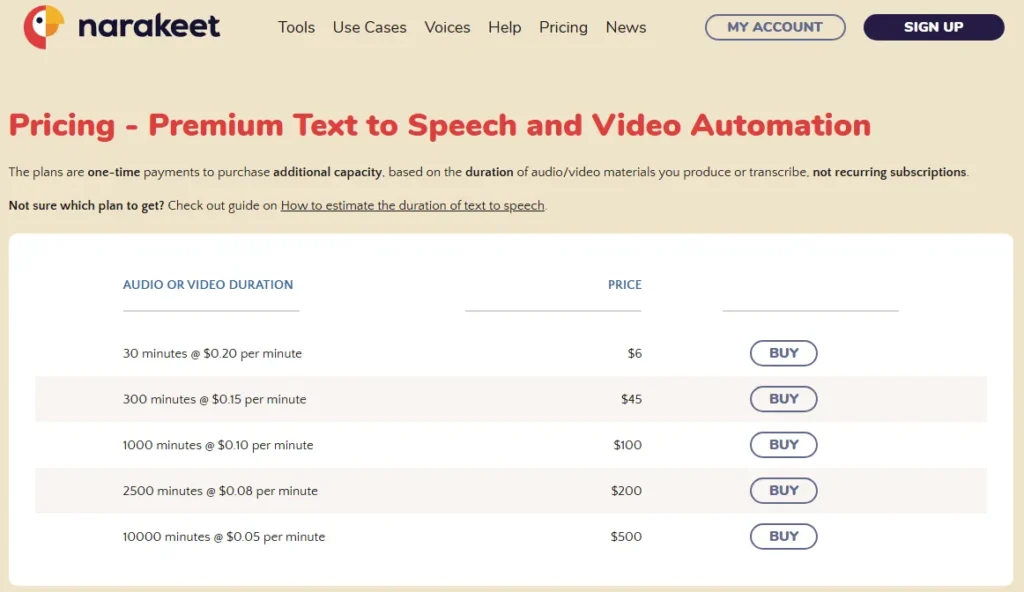The image size is (1024, 592).
Task: Click the Pricing page main heading
Action: click(x=440, y=125)
